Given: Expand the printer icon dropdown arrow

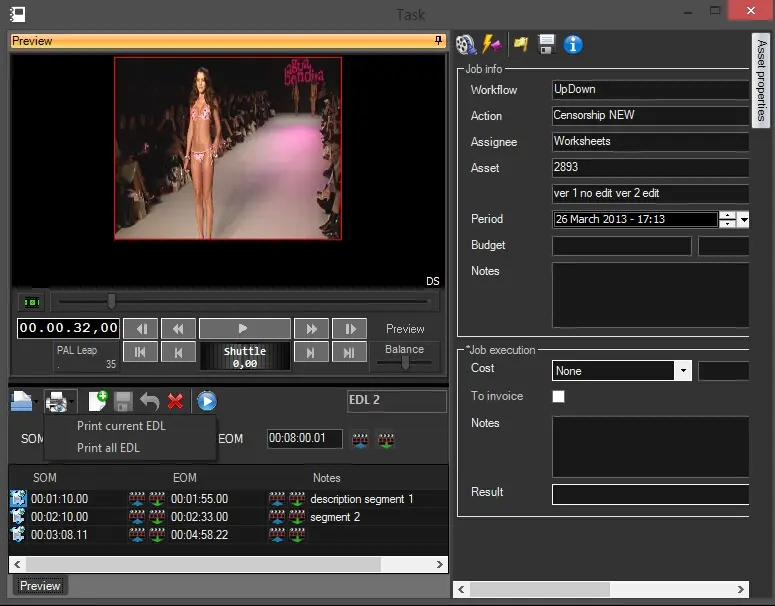Looking at the screenshot, I should pos(72,402).
